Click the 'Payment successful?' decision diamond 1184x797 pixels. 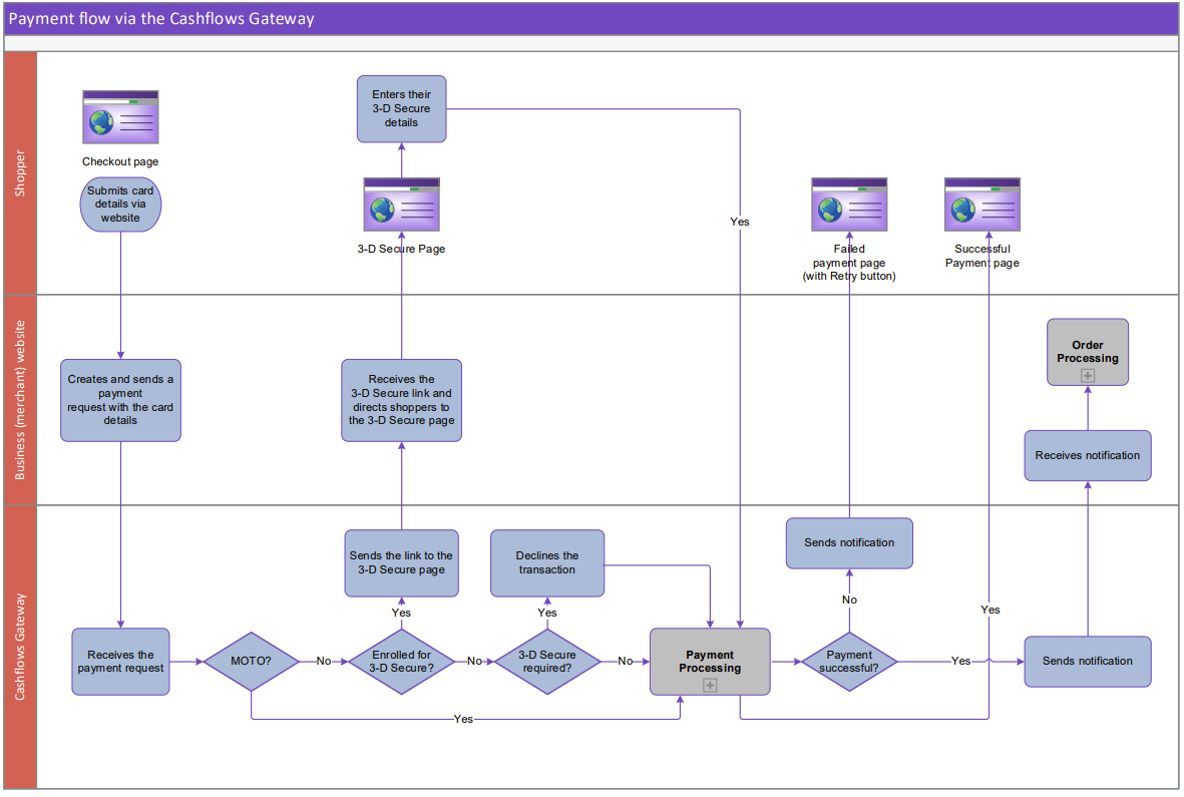(849, 662)
